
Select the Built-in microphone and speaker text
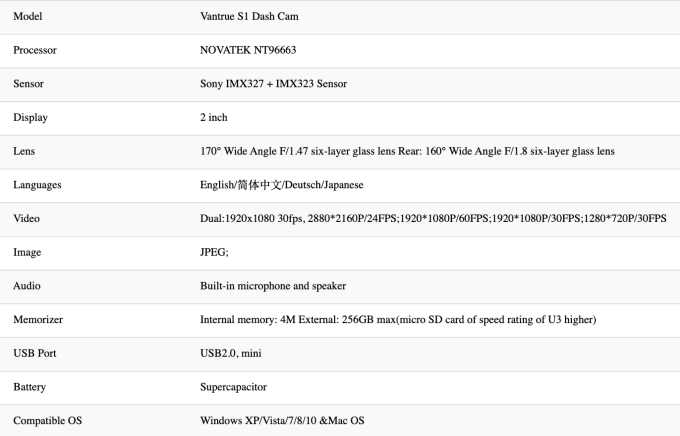(x=273, y=286)
